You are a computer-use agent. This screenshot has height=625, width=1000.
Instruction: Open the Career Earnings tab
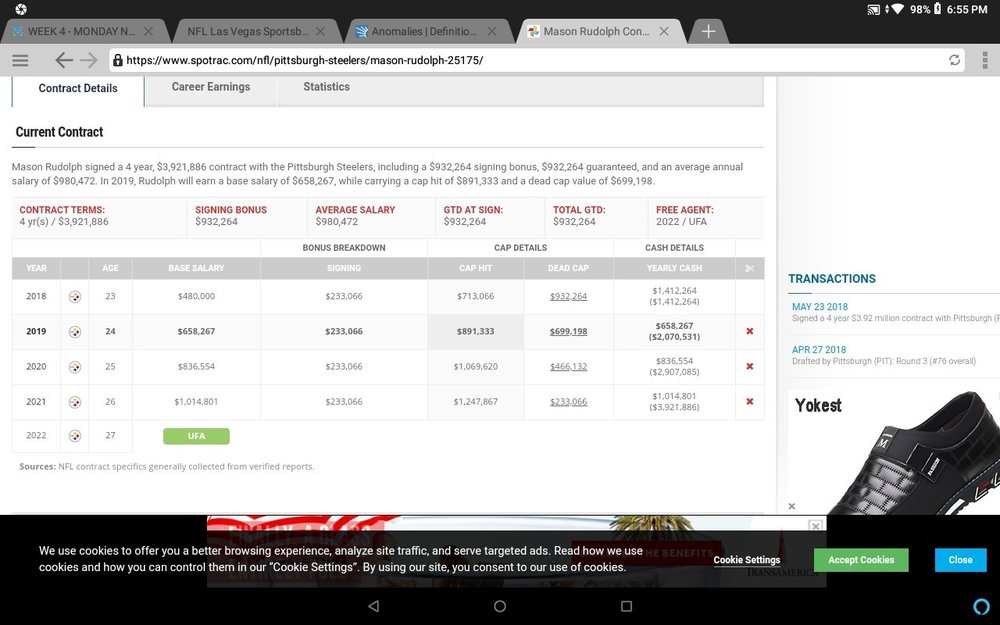tap(210, 87)
